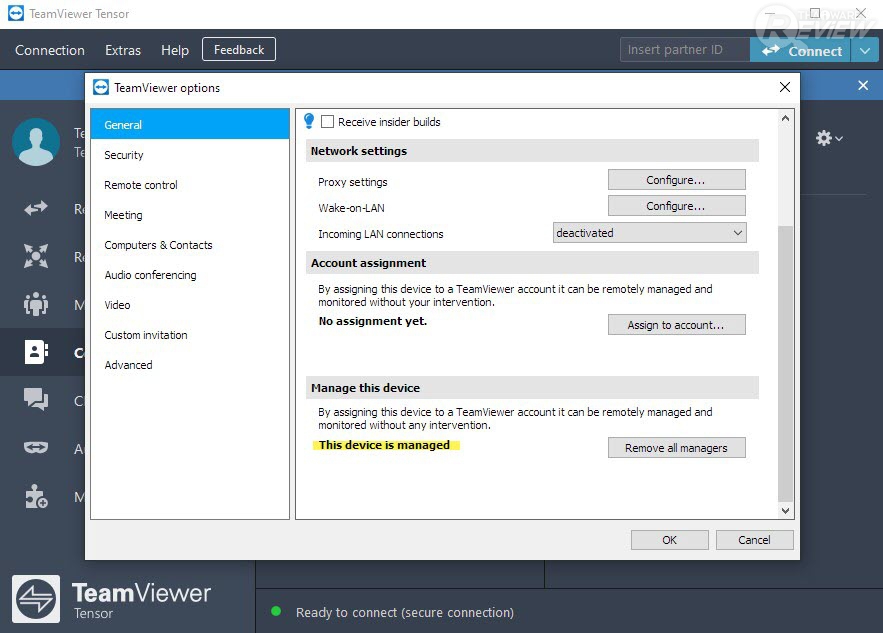
Task: Click Cancel in options dialog
Action: [755, 540]
